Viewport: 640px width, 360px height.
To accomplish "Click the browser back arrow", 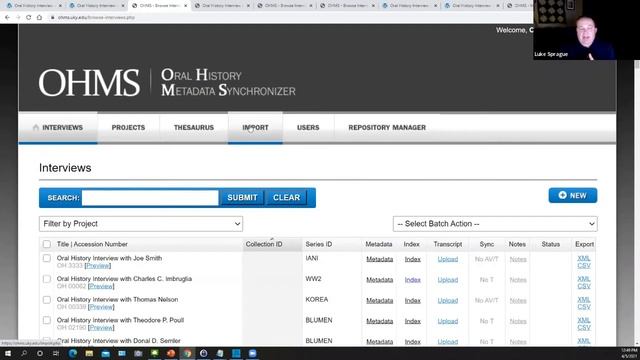I will tap(7, 18).
